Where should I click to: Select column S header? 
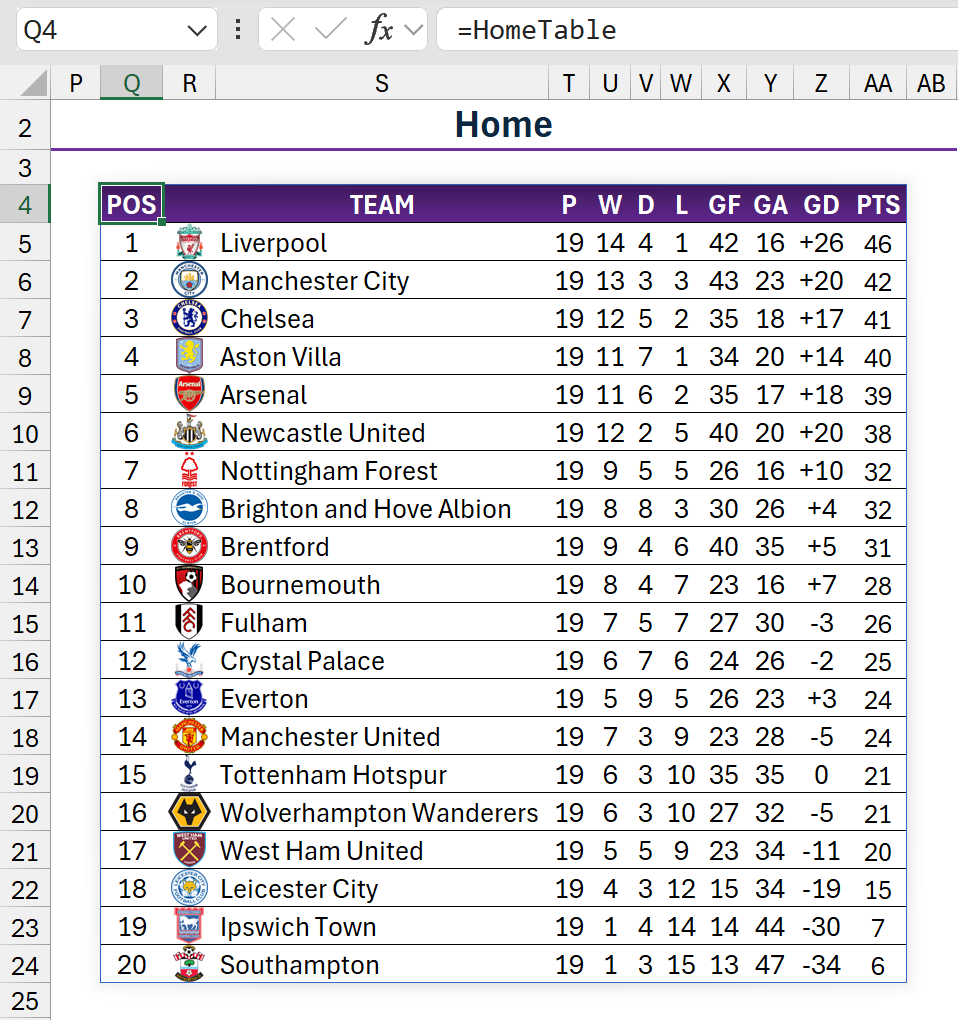pos(381,84)
